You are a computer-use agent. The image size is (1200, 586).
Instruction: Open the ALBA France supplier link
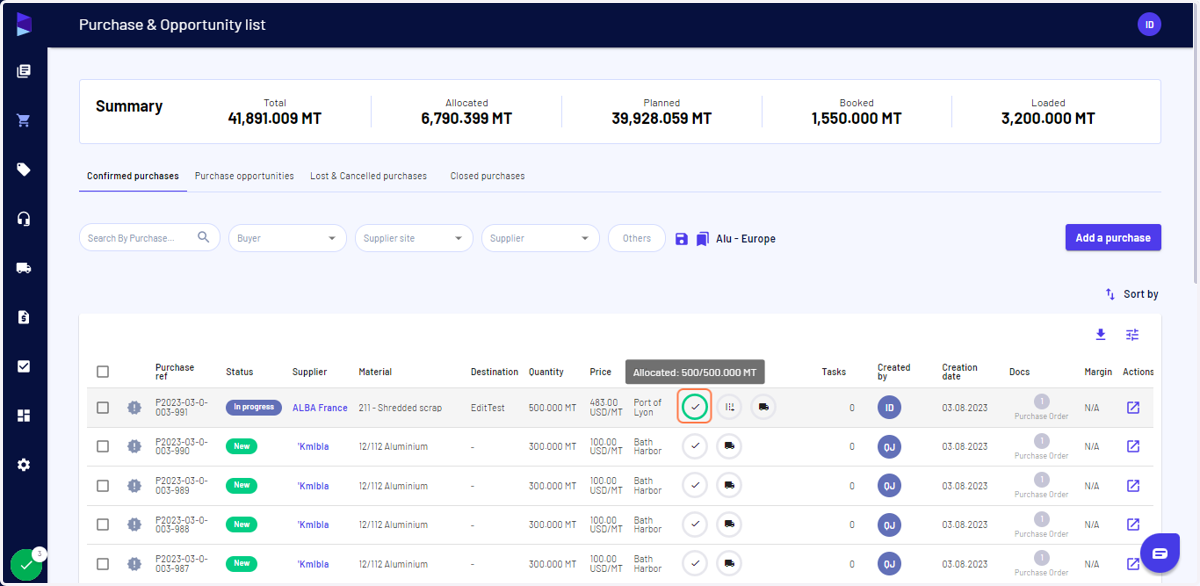[x=320, y=408]
